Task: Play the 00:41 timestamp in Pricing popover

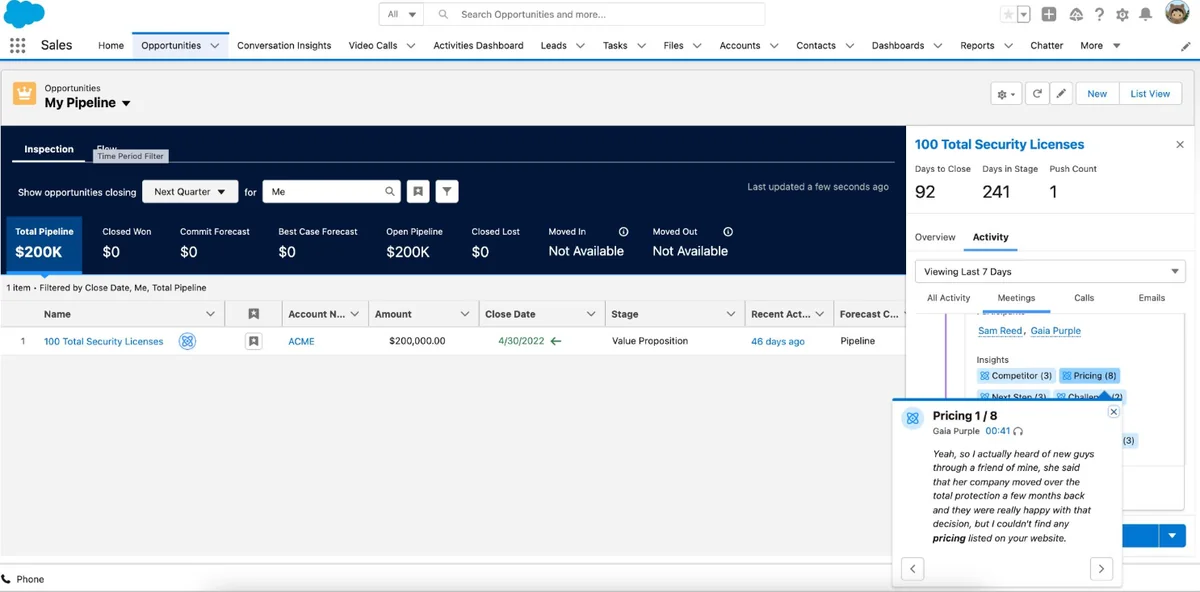Action: (997, 431)
